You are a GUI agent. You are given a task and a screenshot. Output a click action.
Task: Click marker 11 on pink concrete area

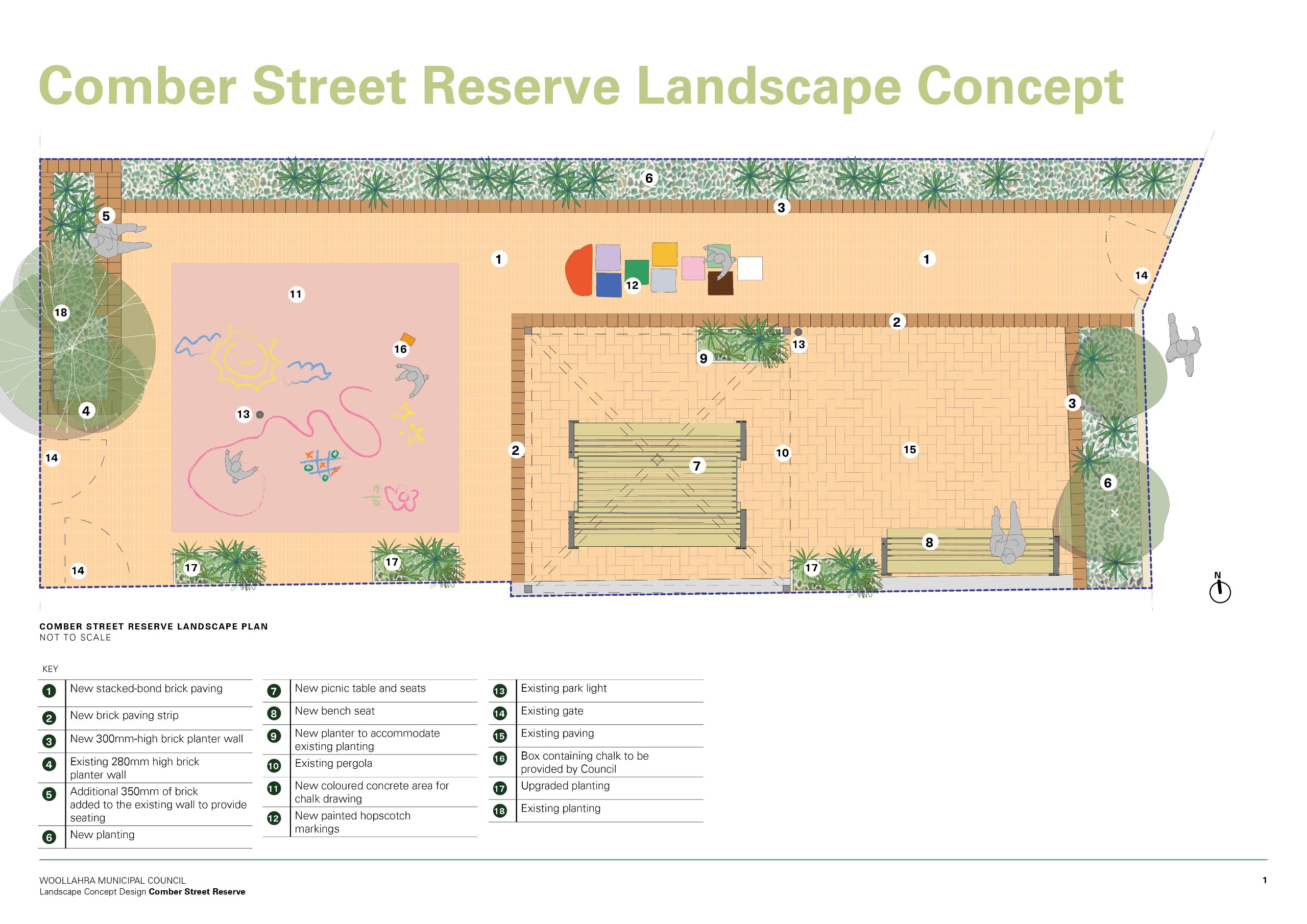[296, 295]
